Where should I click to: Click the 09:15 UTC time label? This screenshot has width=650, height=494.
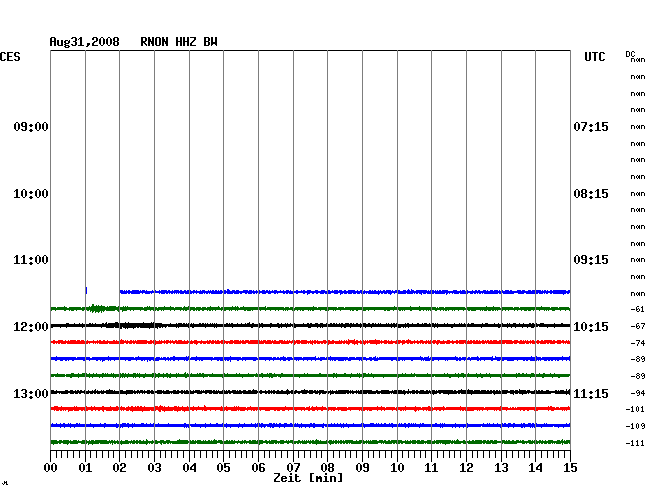coord(591,260)
